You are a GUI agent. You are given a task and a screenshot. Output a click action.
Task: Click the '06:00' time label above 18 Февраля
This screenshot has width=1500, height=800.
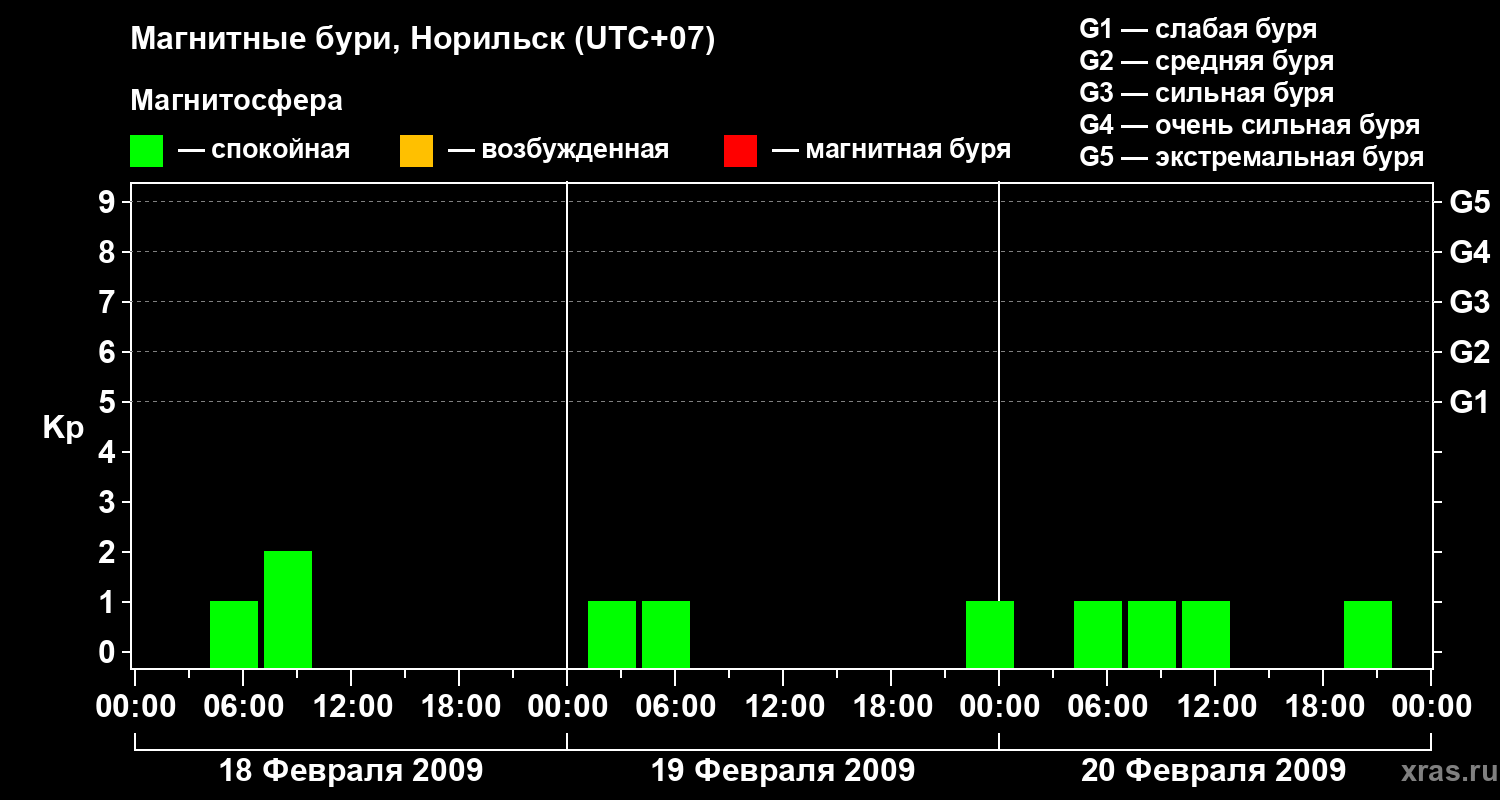pos(243,707)
